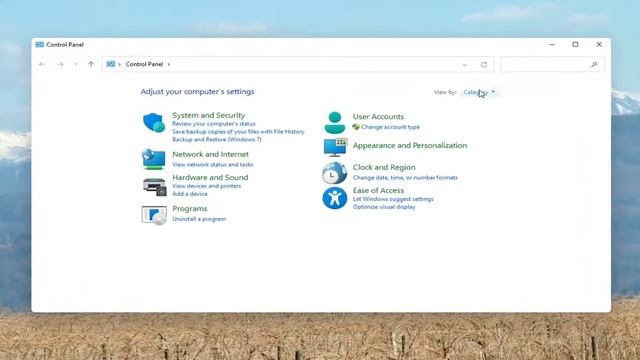The height and width of the screenshot is (360, 640).
Task: Open the Appearance and Personalization monitor icon
Action: [x=335, y=147]
